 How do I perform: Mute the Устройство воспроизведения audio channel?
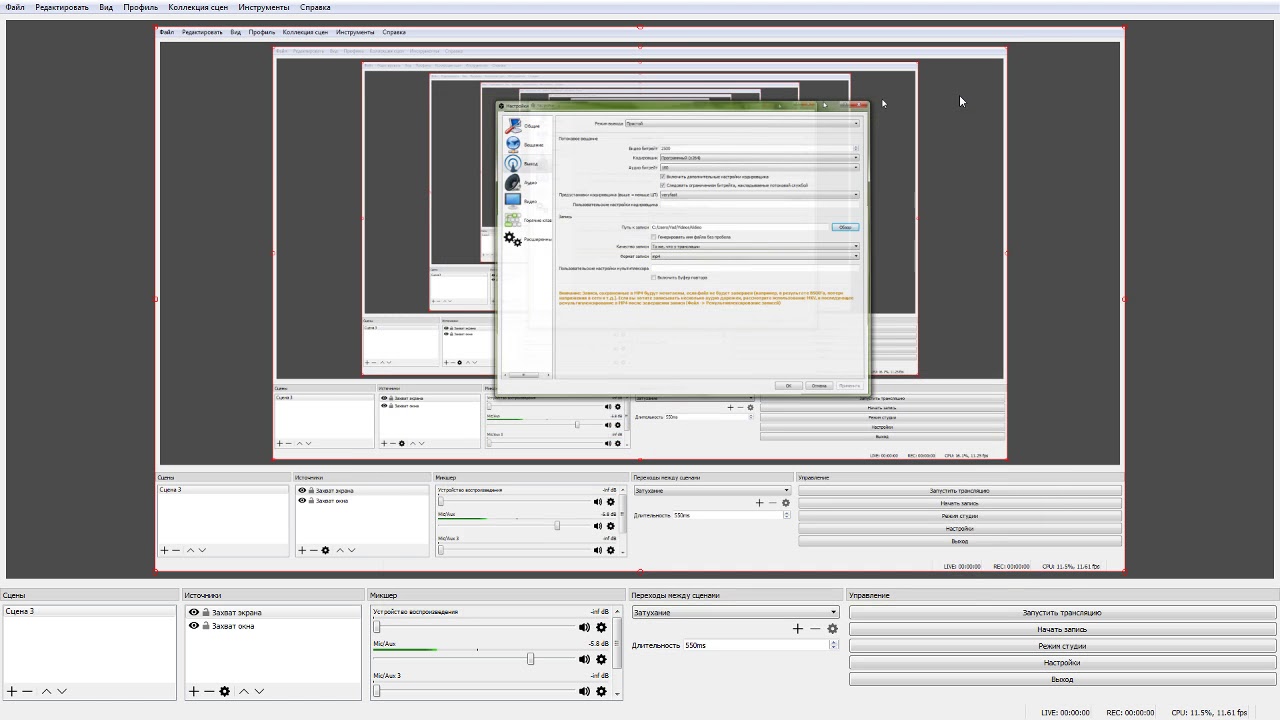(584, 627)
